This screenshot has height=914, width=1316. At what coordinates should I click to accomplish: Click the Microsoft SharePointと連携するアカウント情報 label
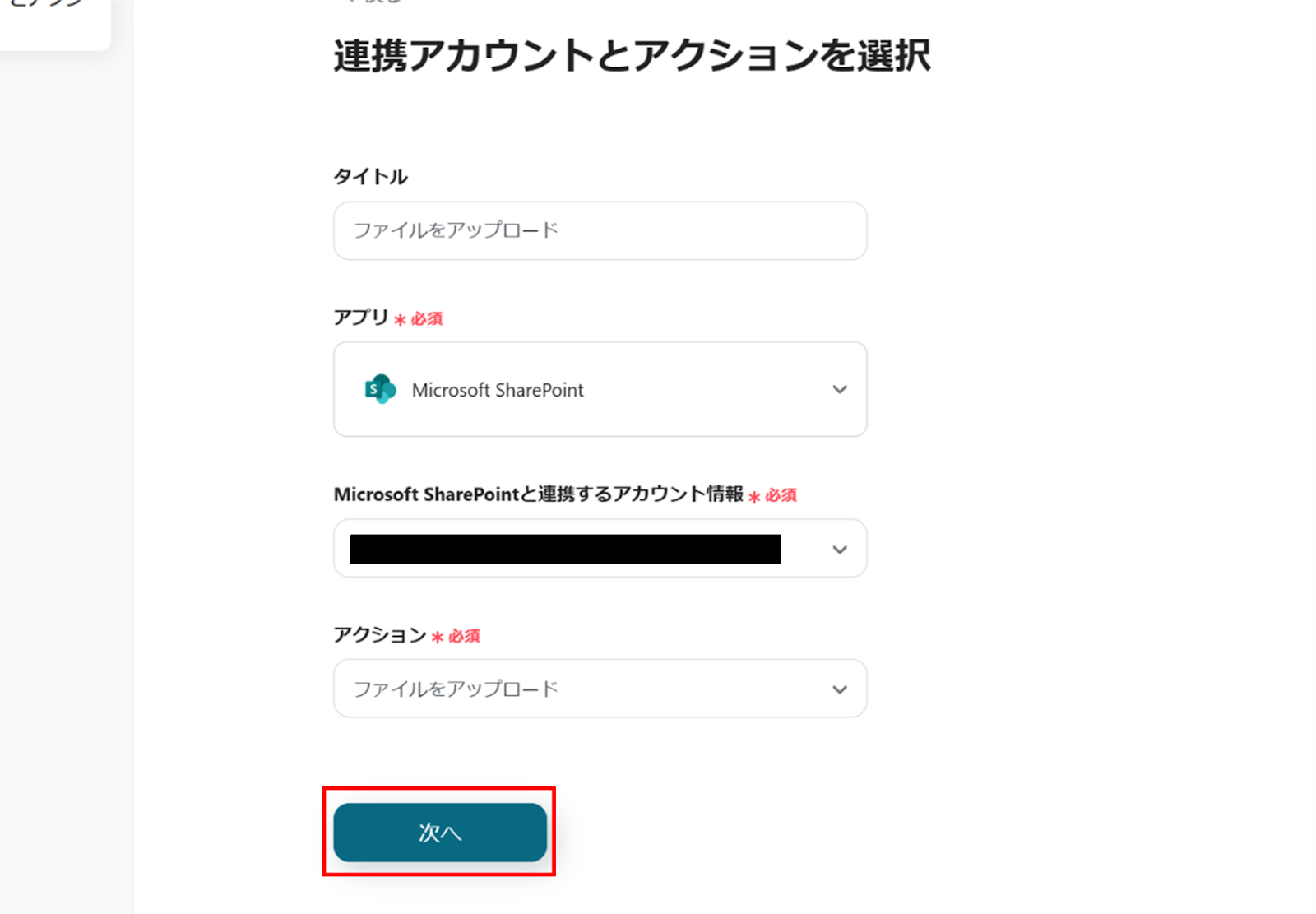tap(538, 494)
